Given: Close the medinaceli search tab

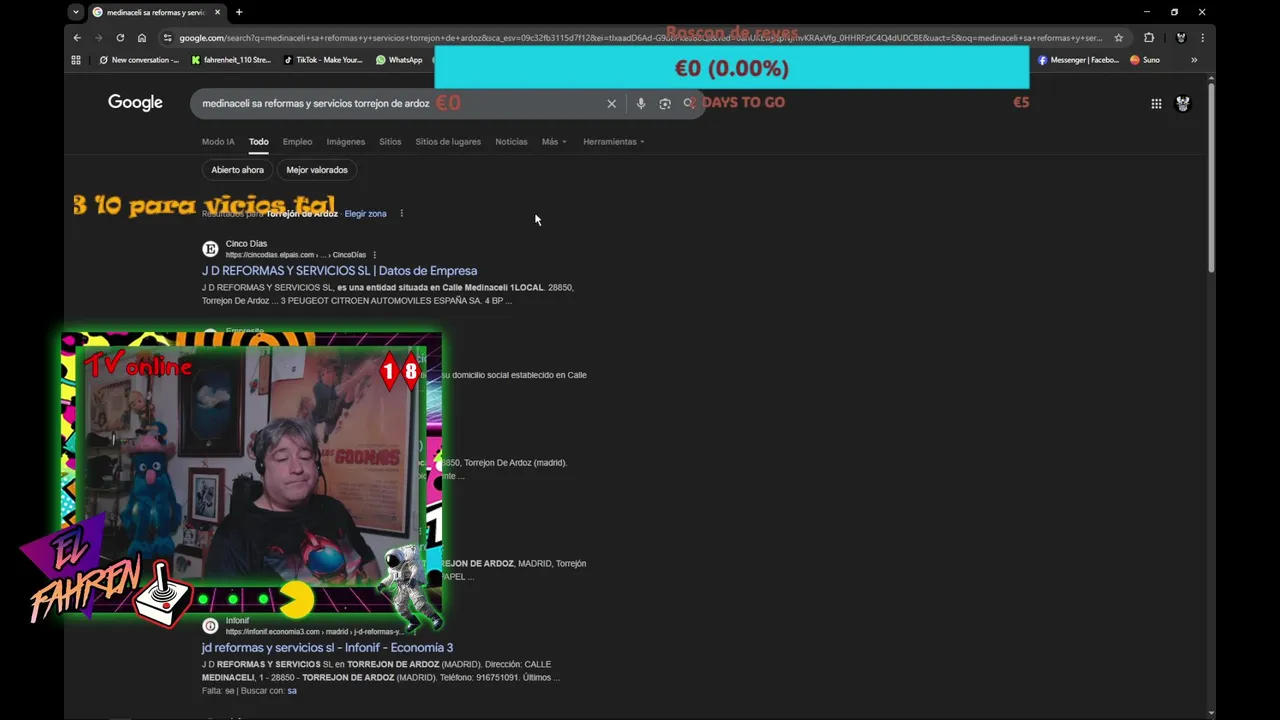Looking at the screenshot, I should 217,12.
